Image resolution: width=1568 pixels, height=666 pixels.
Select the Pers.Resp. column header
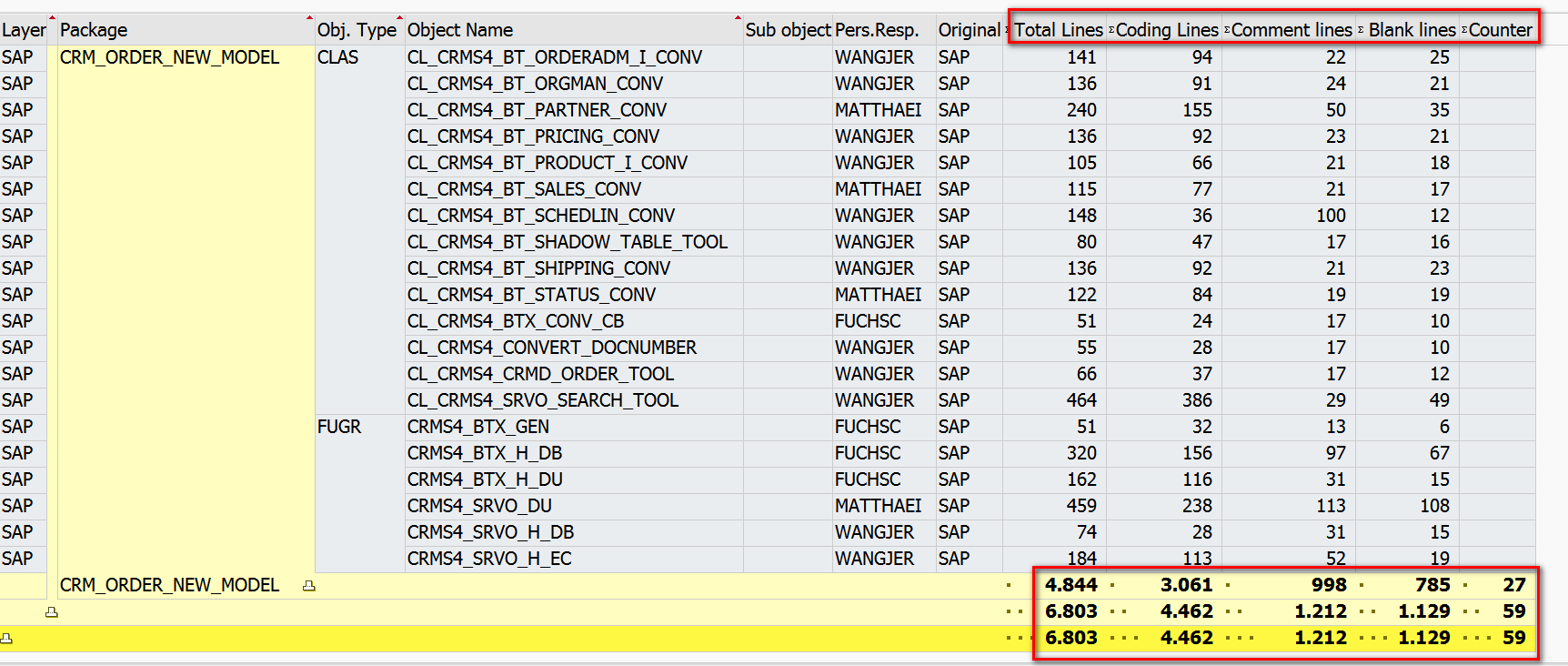pos(877,30)
